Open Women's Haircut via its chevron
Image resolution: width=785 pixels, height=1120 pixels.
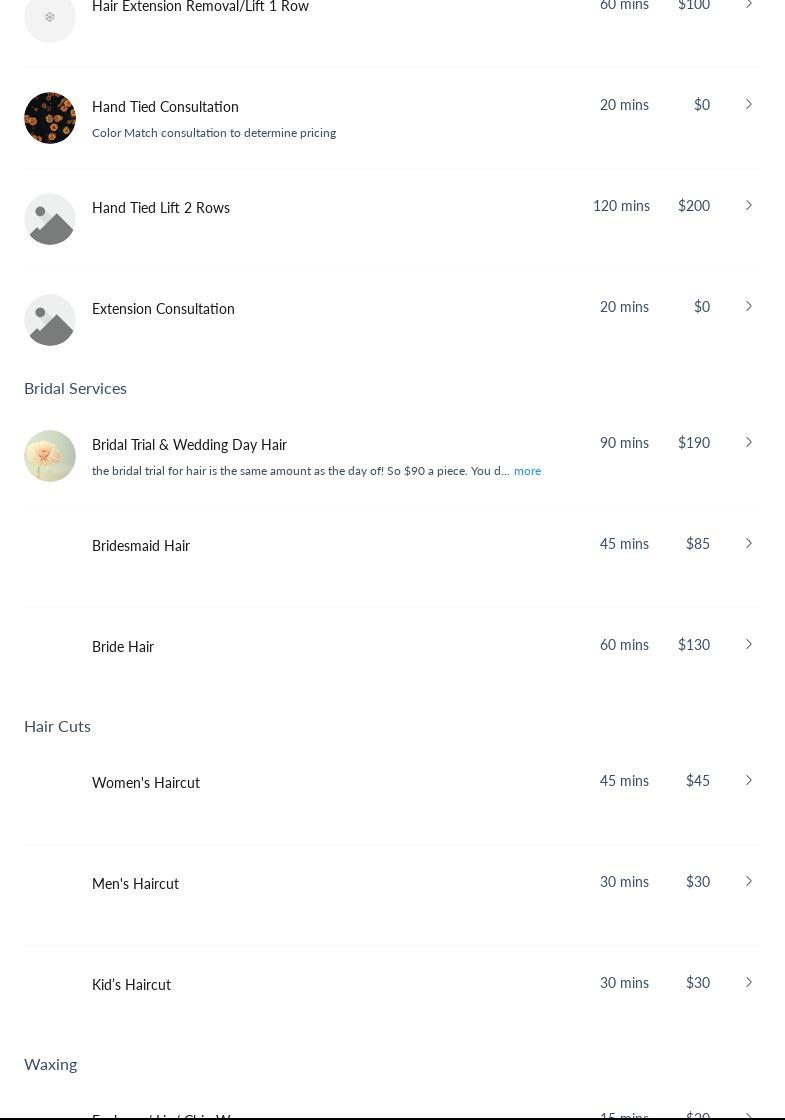coord(748,781)
